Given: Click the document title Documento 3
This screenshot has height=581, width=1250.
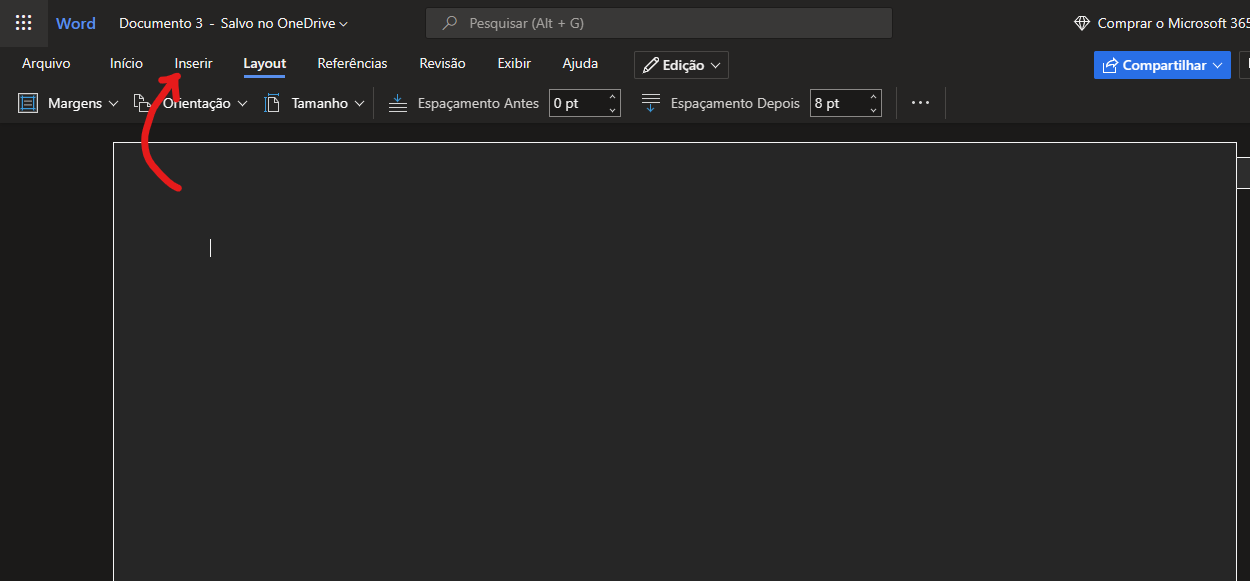Looking at the screenshot, I should tap(161, 23).
